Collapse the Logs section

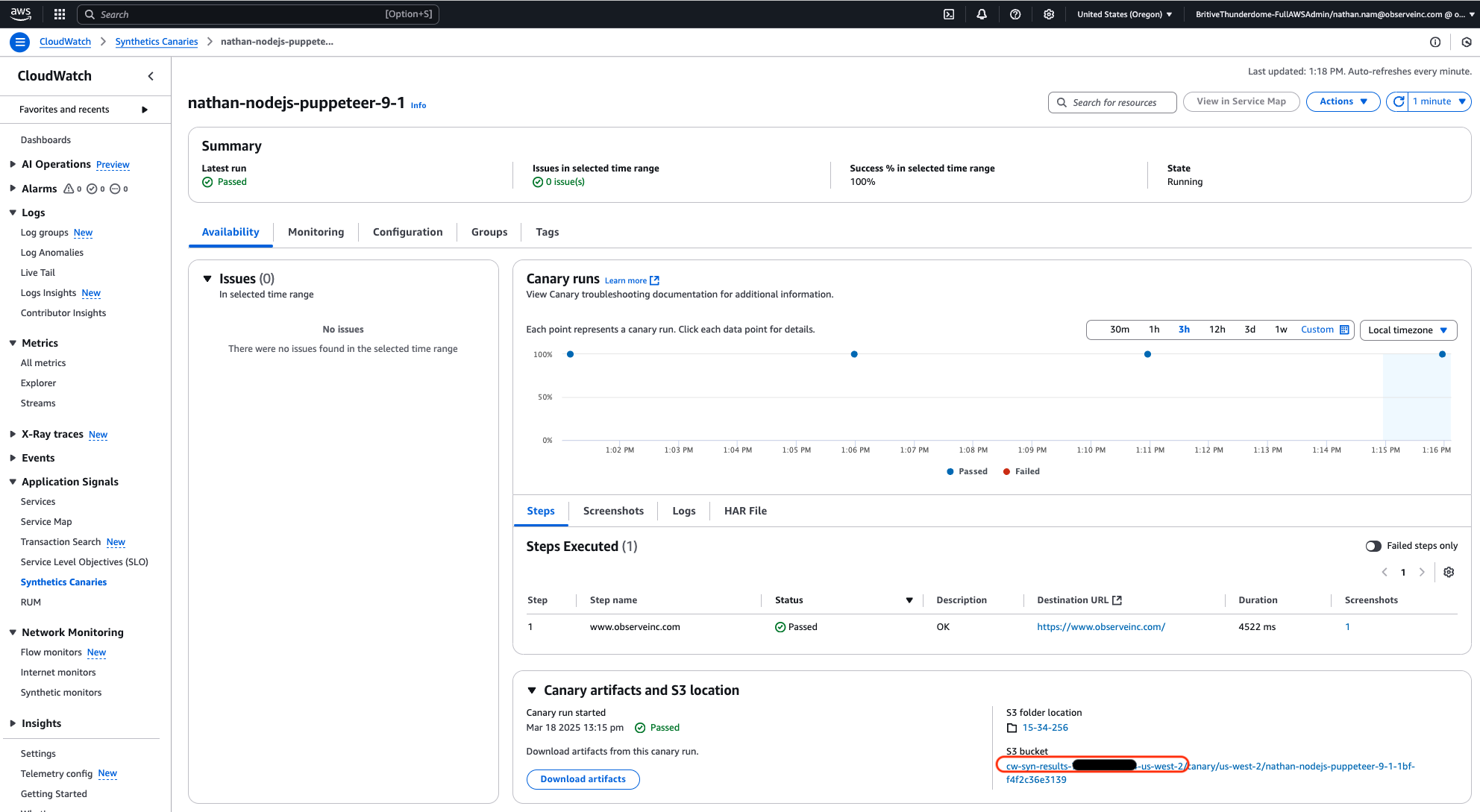pyautogui.click(x=13, y=213)
